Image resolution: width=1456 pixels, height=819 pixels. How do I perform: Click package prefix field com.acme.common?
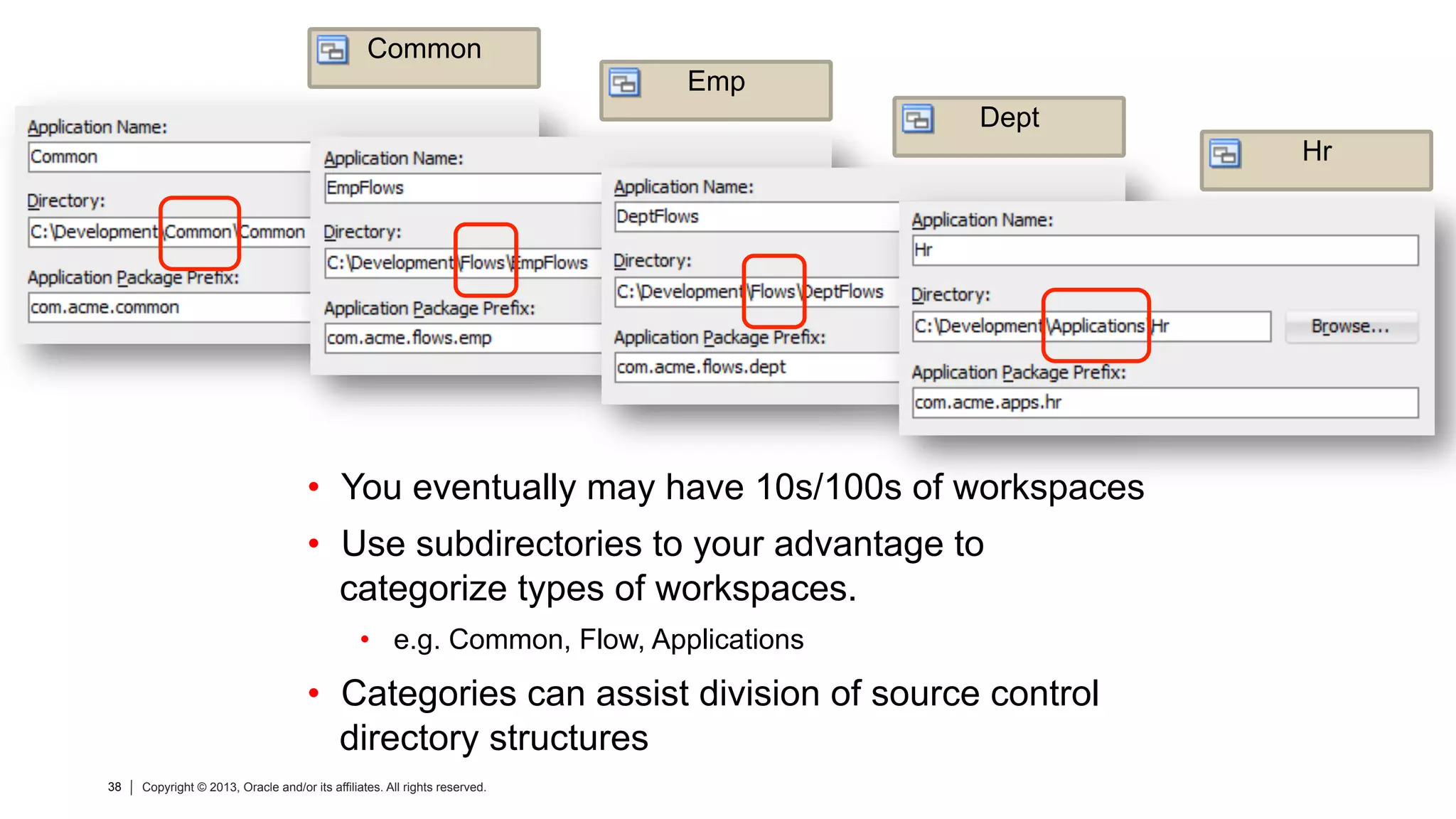169,308
